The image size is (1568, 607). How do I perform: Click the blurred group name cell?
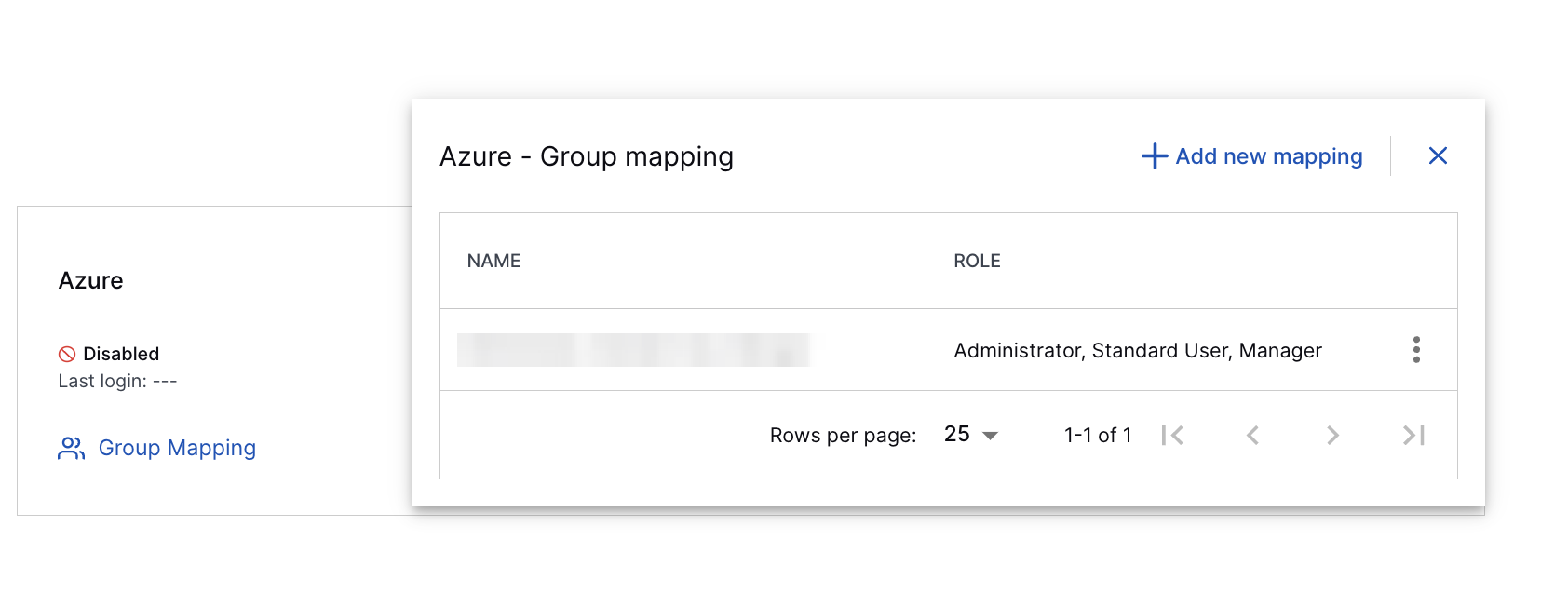pyautogui.click(x=633, y=350)
